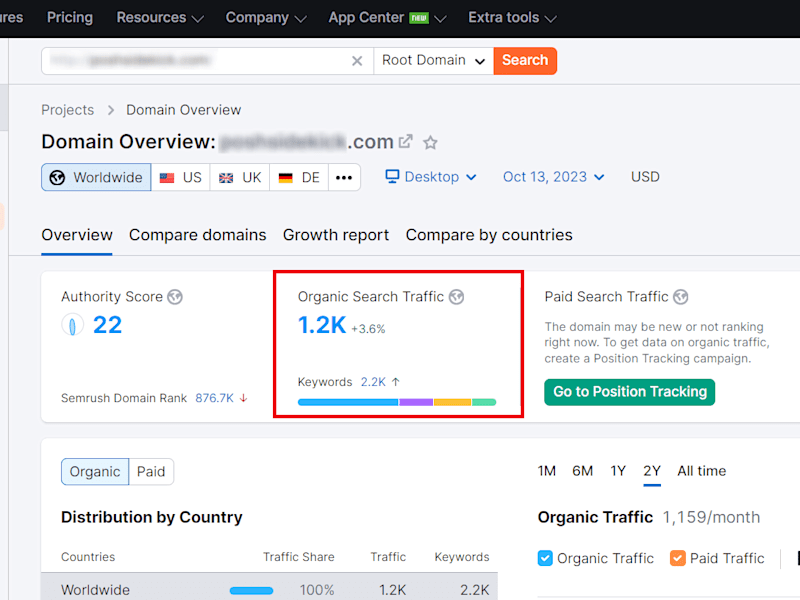
Task: Switch to the Overview tab
Action: tap(77, 235)
